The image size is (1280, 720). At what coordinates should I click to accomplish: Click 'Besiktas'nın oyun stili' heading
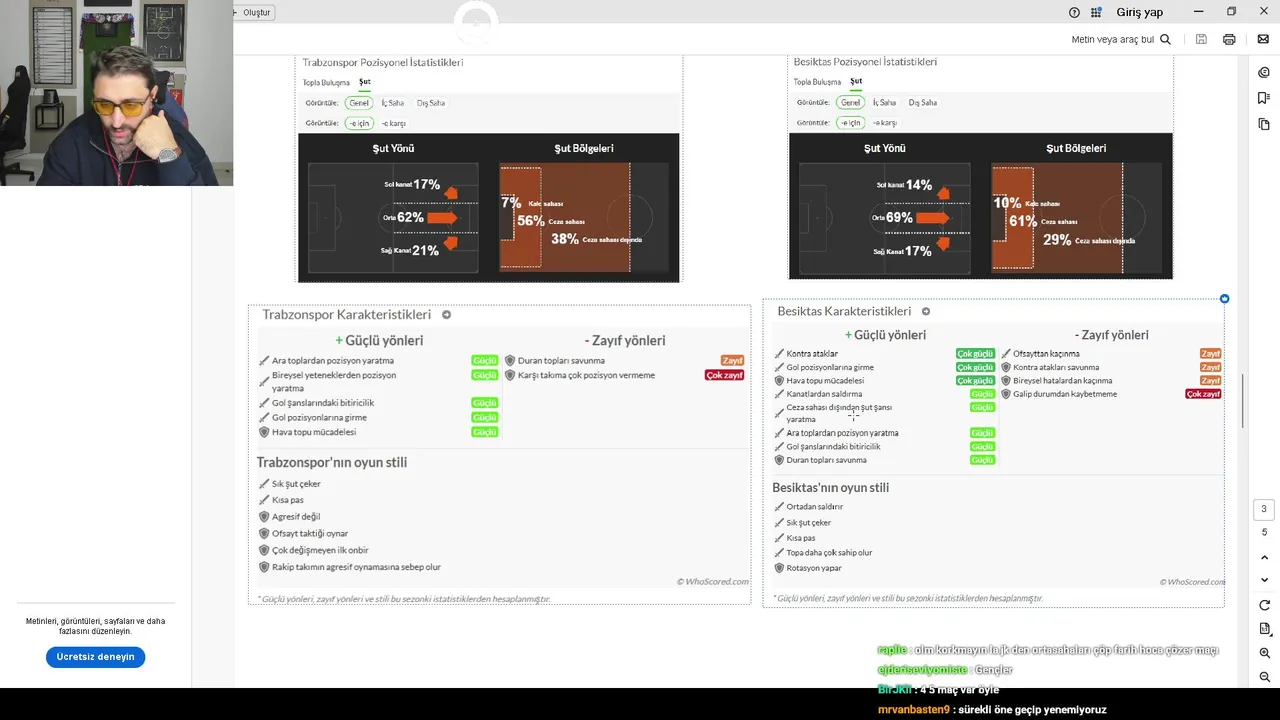pyautogui.click(x=830, y=487)
